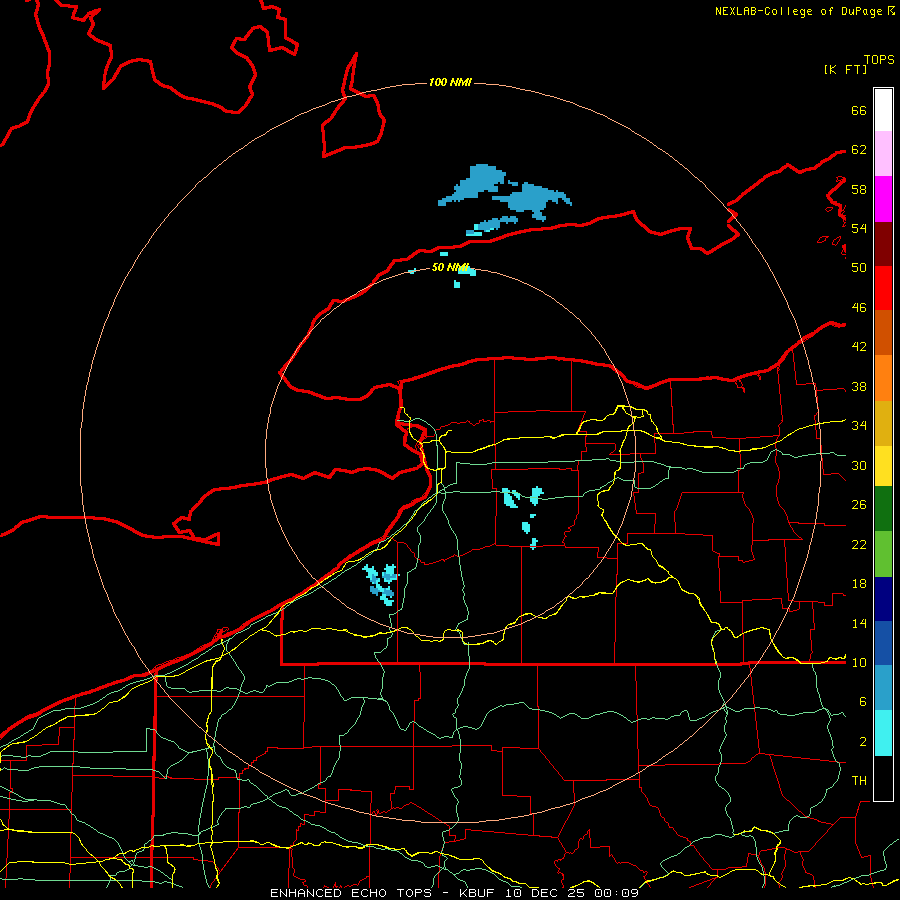Click the TOPS legend title
900x900 pixels.
point(879,59)
